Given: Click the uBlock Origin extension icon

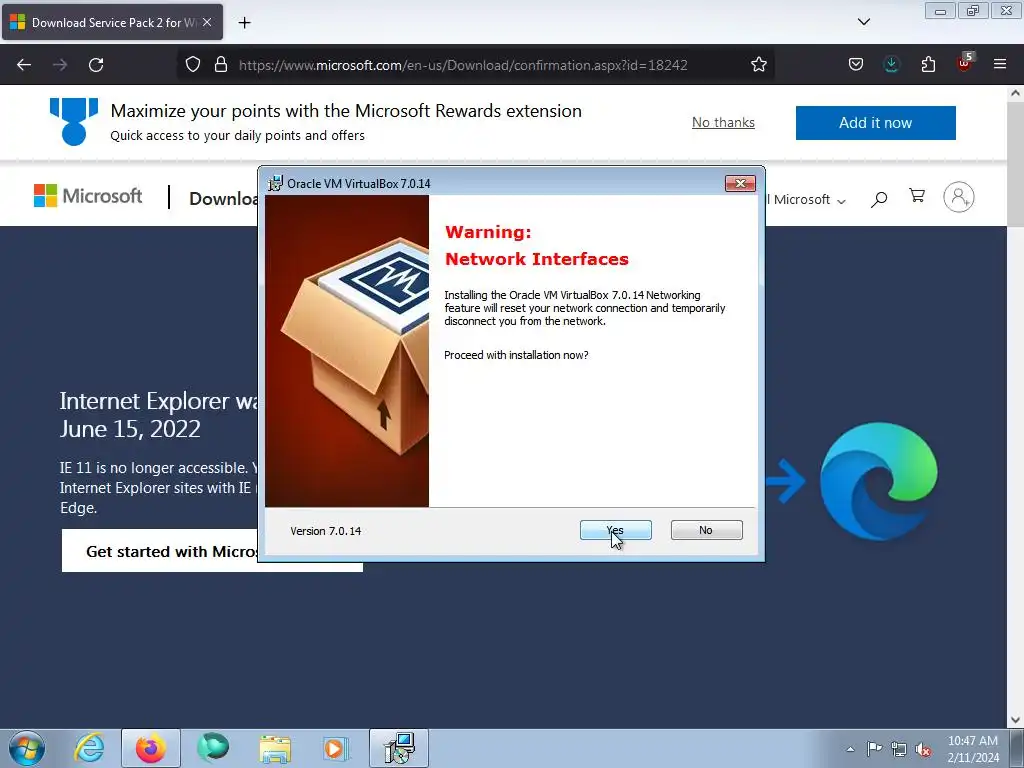Looking at the screenshot, I should [x=965, y=63].
